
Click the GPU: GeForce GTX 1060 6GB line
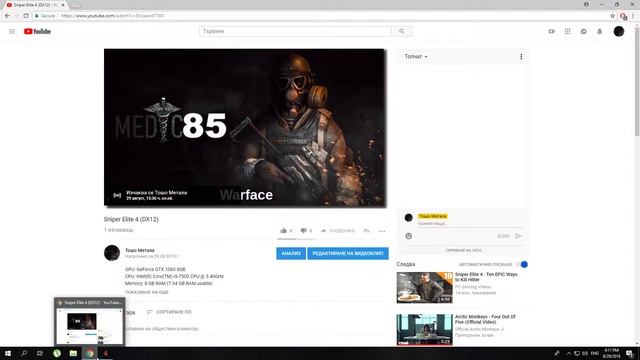click(x=155, y=269)
